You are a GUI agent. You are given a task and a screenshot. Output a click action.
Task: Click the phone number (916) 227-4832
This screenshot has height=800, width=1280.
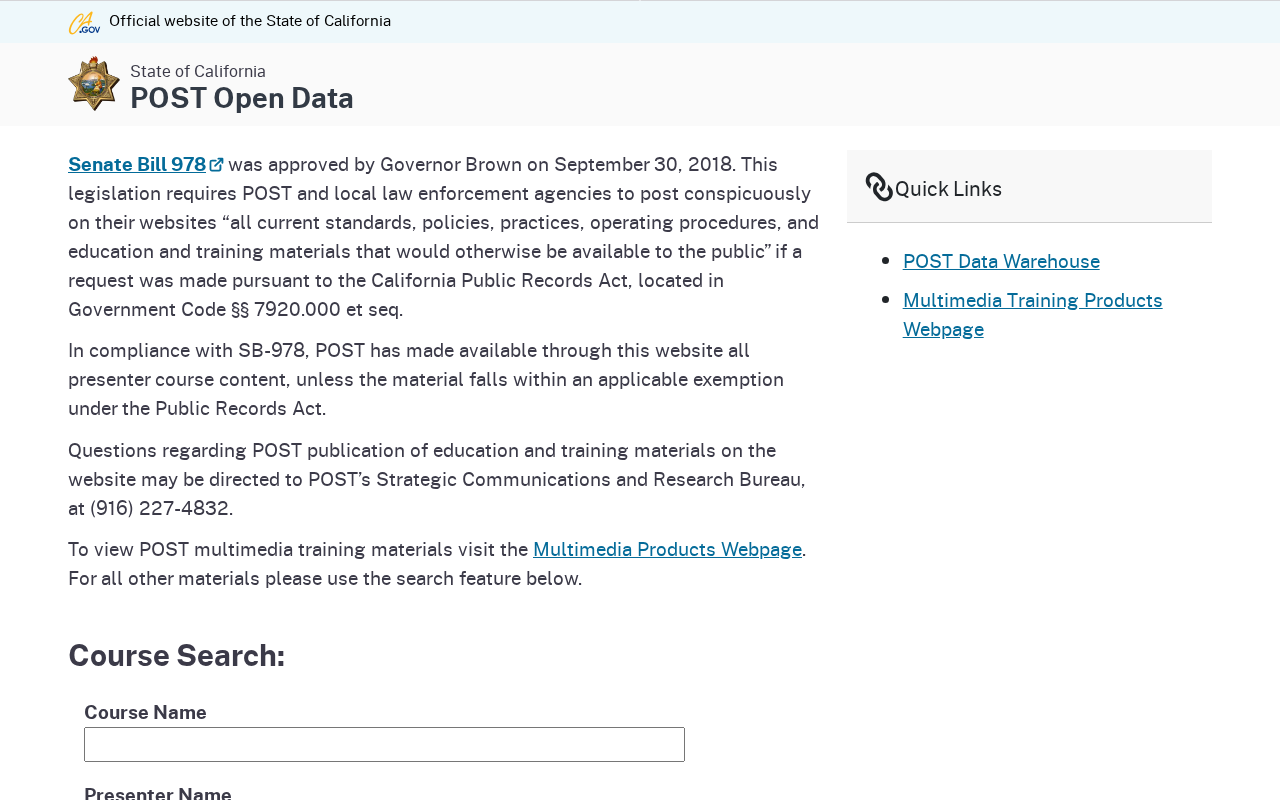[159, 508]
